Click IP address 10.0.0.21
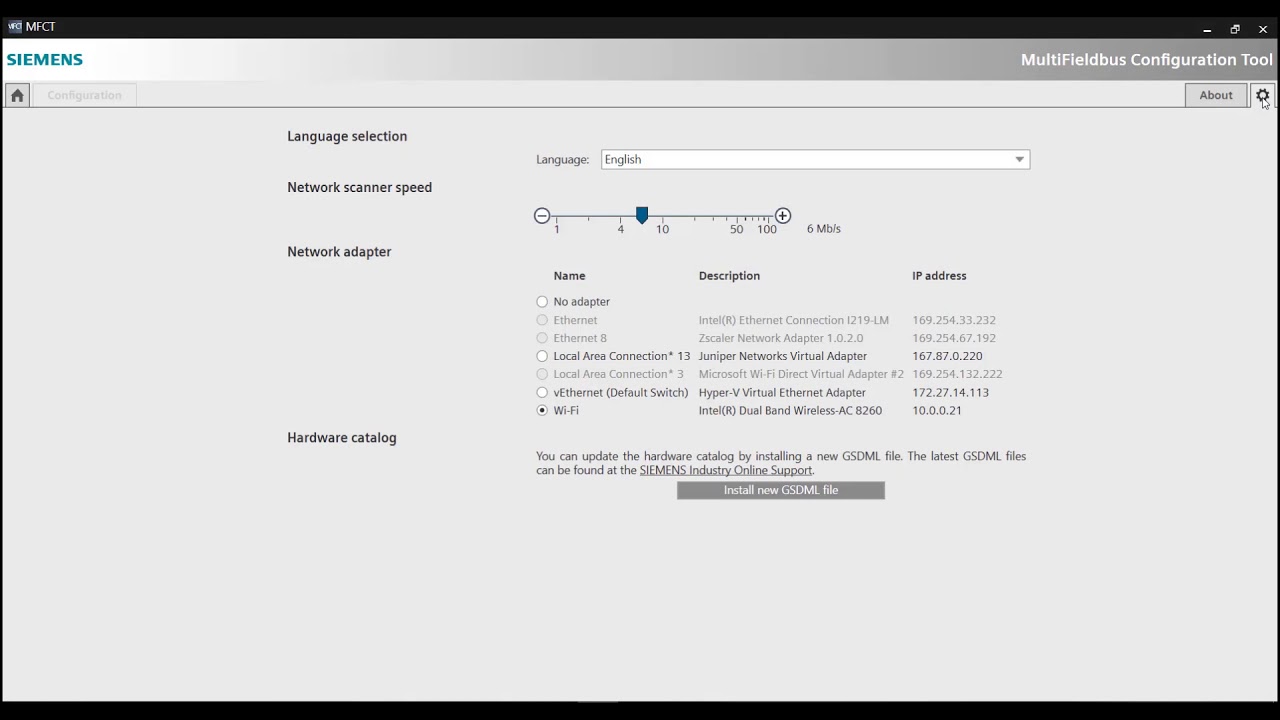The image size is (1280, 720). click(x=937, y=411)
